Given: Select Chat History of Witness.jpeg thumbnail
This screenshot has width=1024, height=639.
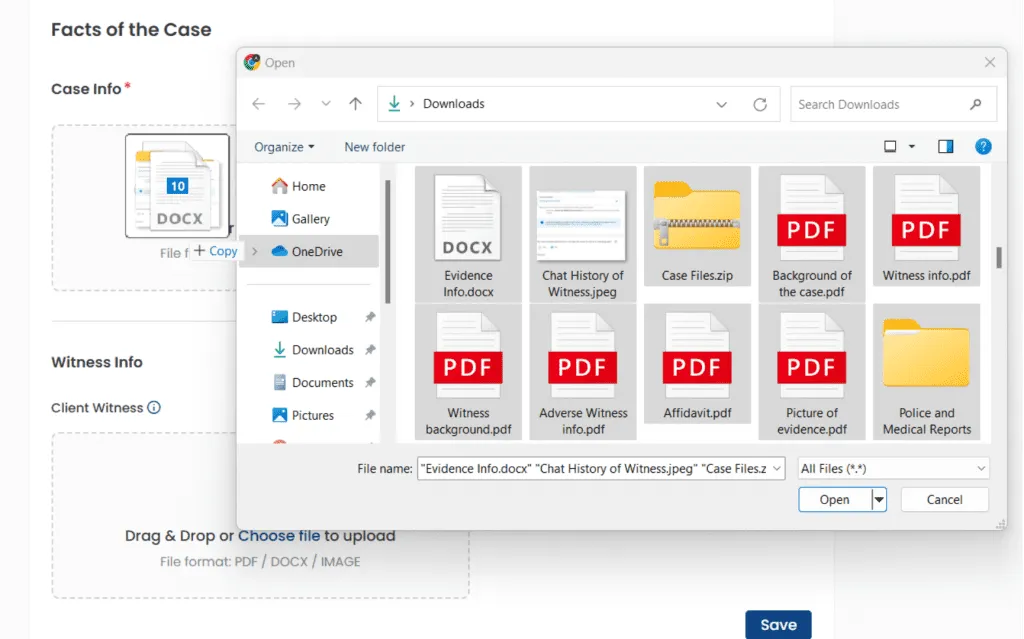Looking at the screenshot, I should point(583,234).
